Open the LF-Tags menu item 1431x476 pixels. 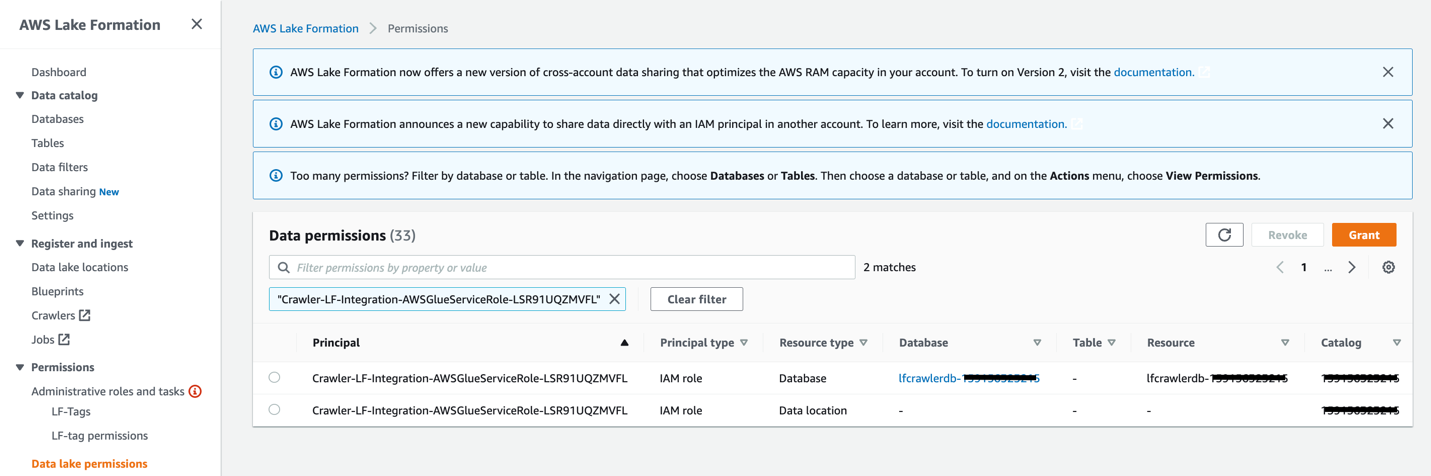tap(71, 412)
